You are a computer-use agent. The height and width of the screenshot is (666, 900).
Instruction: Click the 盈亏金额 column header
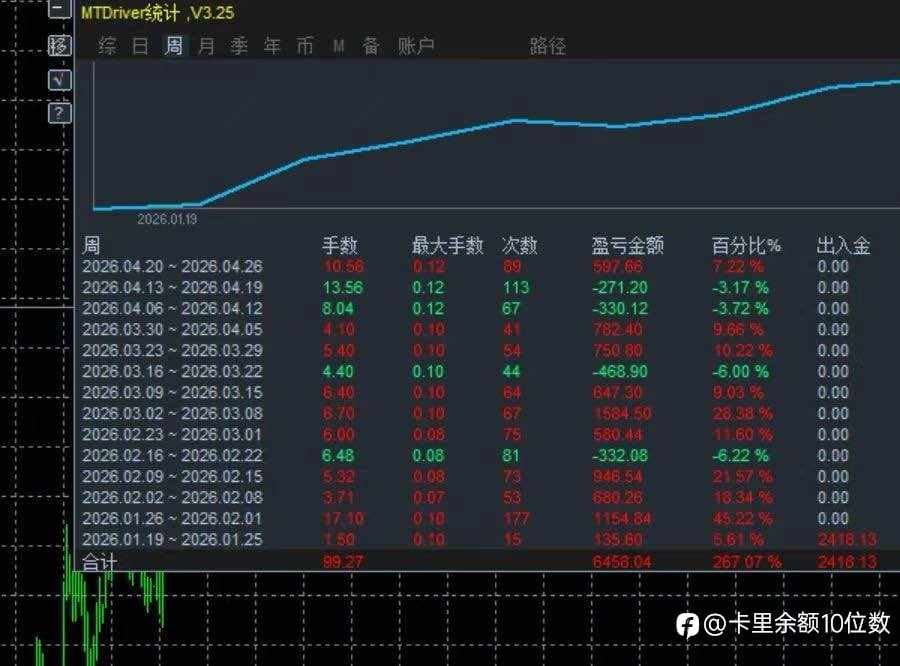[628, 245]
